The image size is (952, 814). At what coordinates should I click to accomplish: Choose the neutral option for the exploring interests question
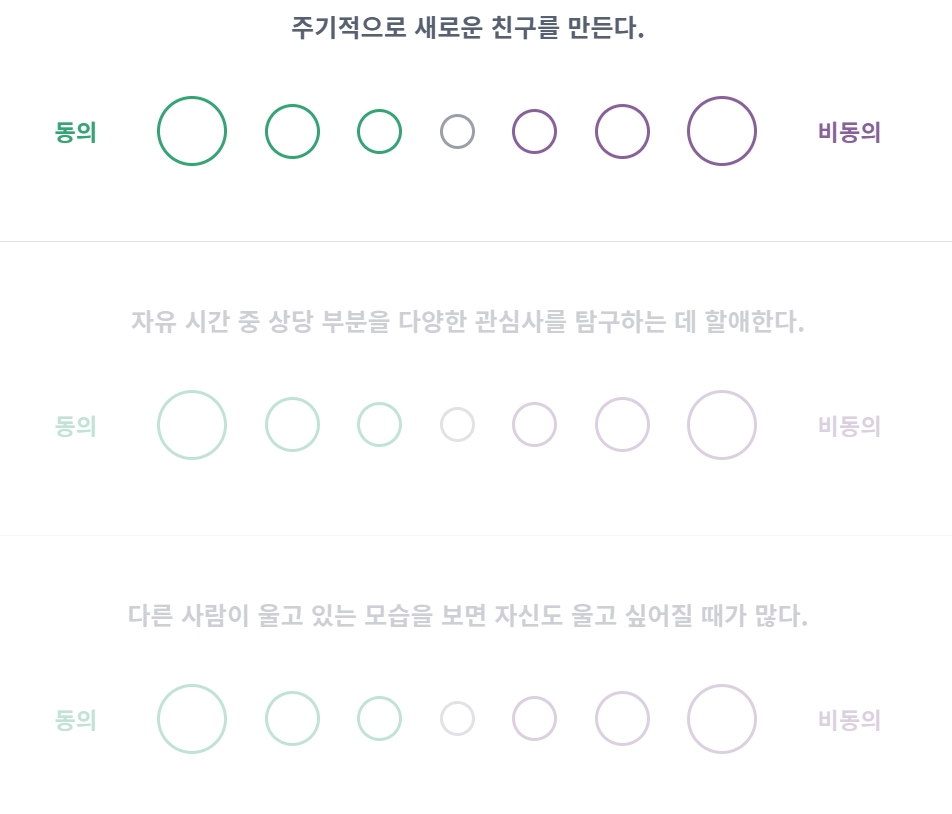tap(457, 424)
